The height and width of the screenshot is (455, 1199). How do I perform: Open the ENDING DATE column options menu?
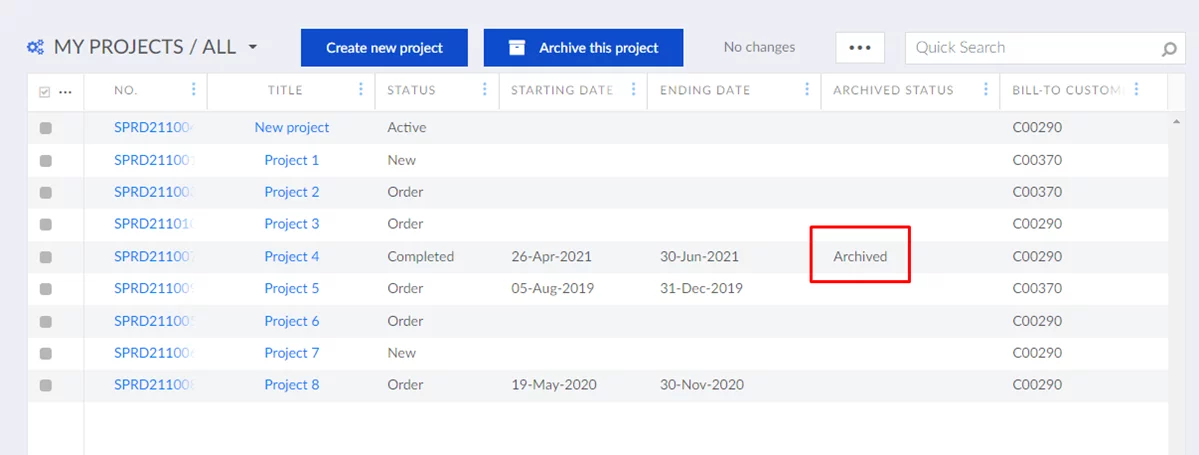[807, 90]
